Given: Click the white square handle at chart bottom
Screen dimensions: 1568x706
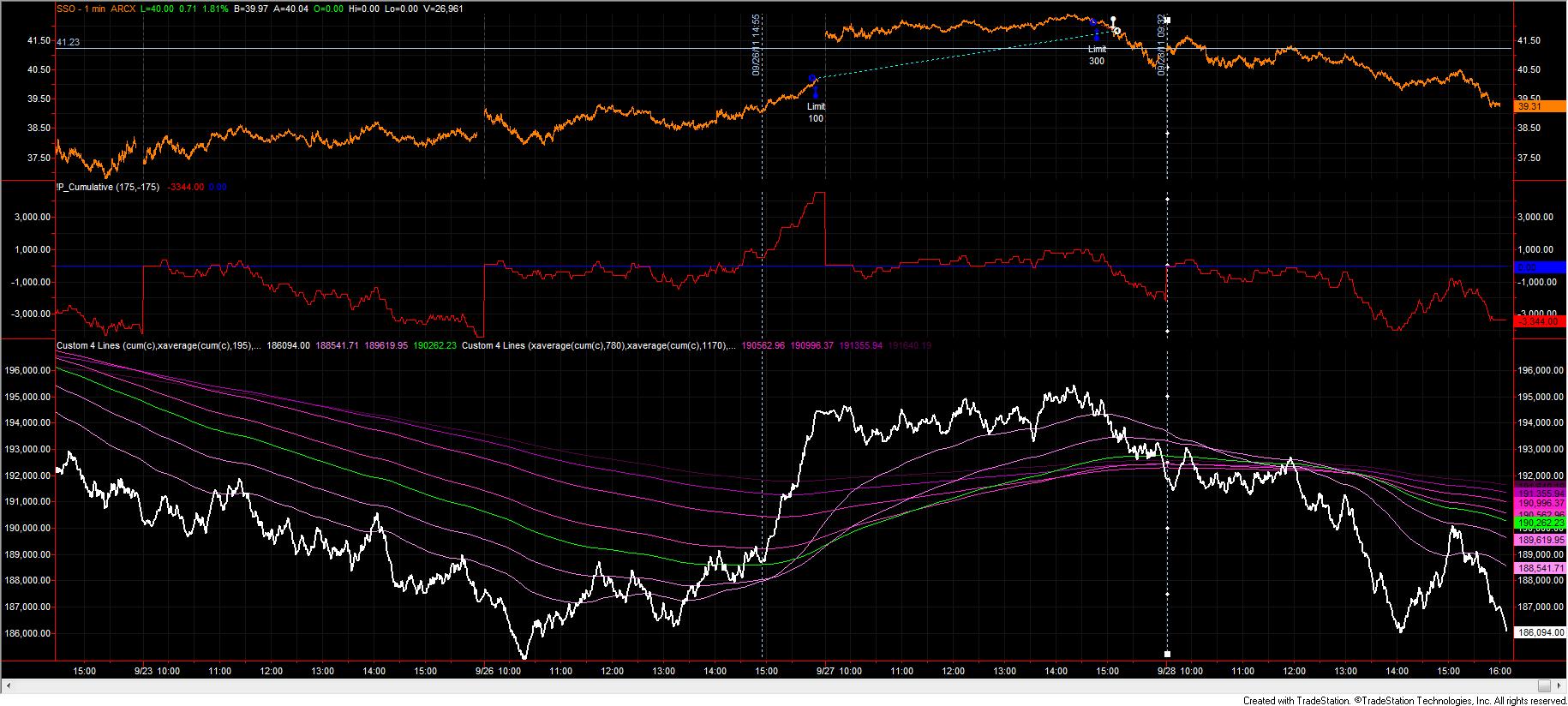Looking at the screenshot, I should 1167,654.
